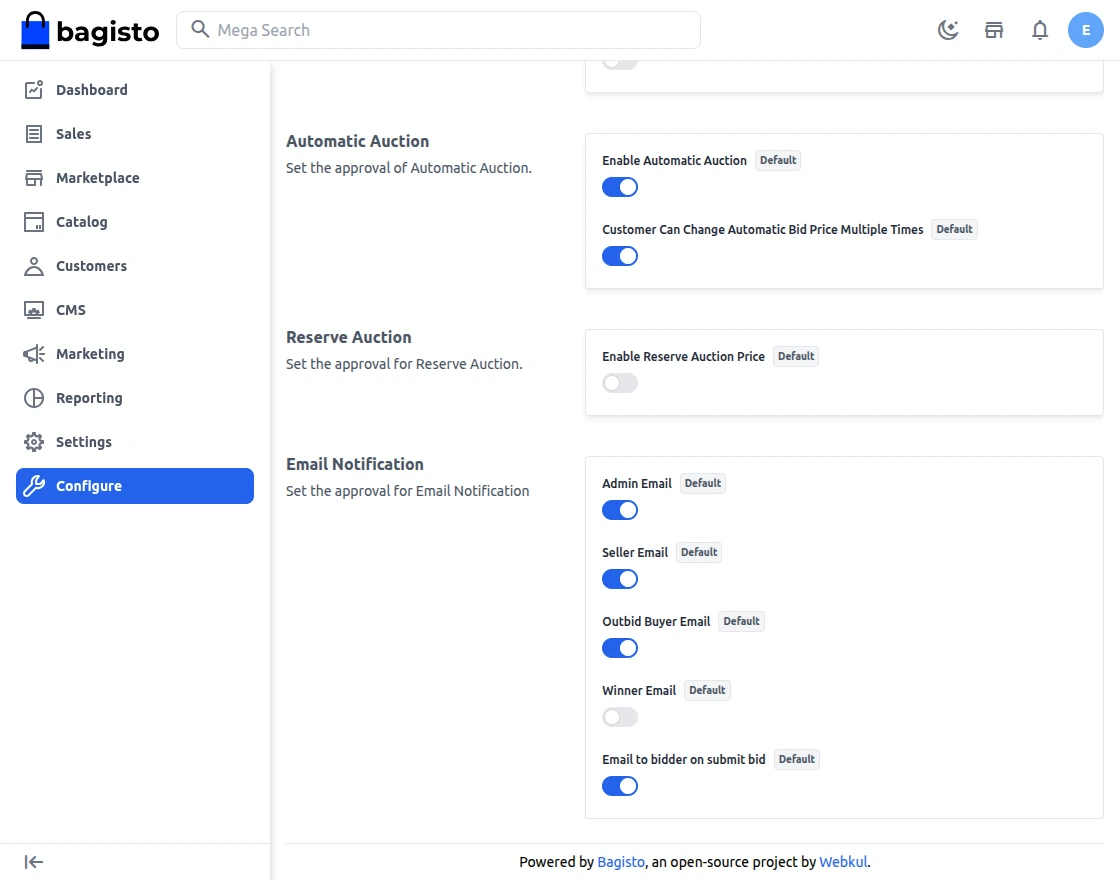1120x880 pixels.
Task: Click the Marketing megaphone icon
Action: (x=34, y=354)
